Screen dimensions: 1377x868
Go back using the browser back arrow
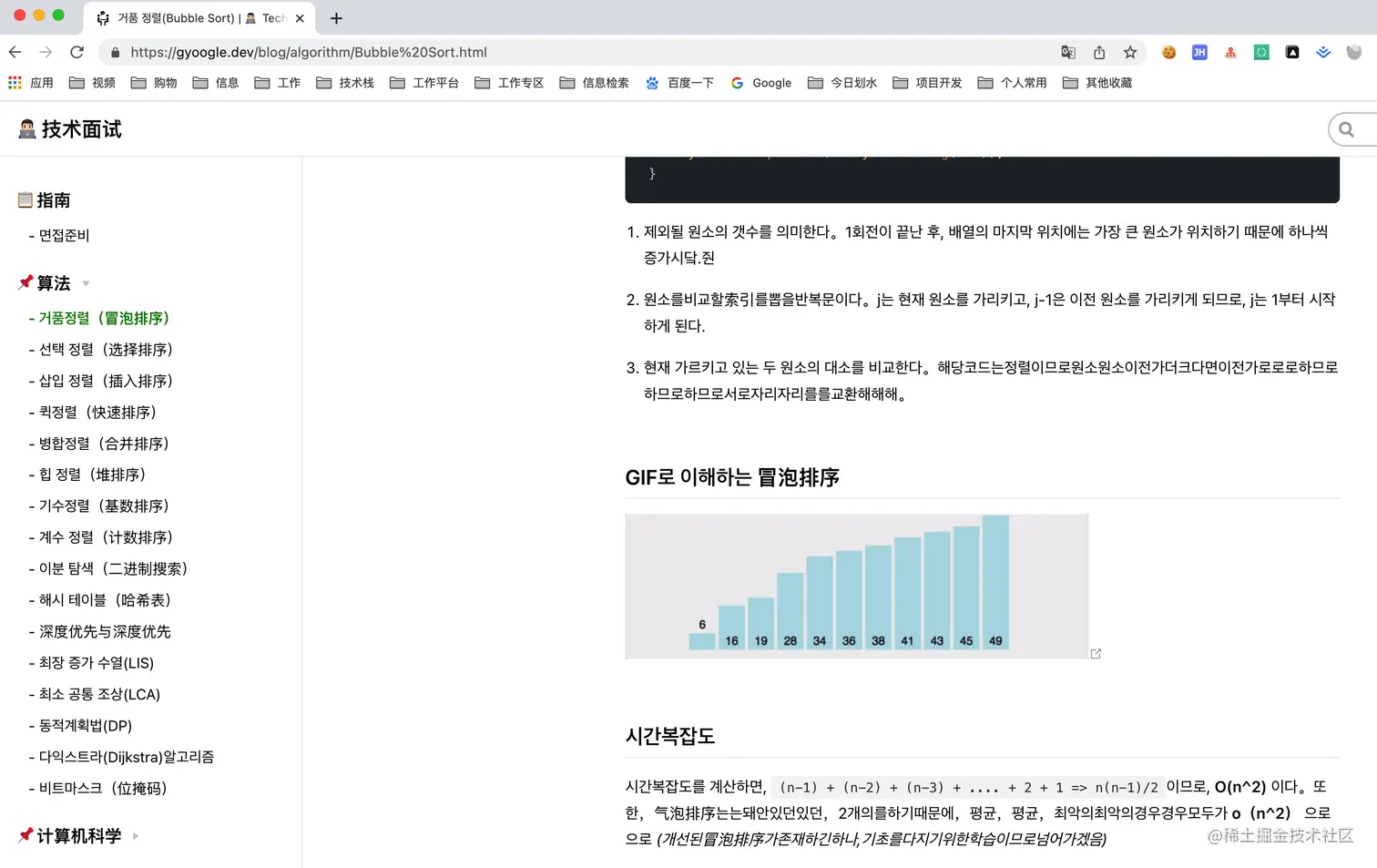click(x=15, y=52)
